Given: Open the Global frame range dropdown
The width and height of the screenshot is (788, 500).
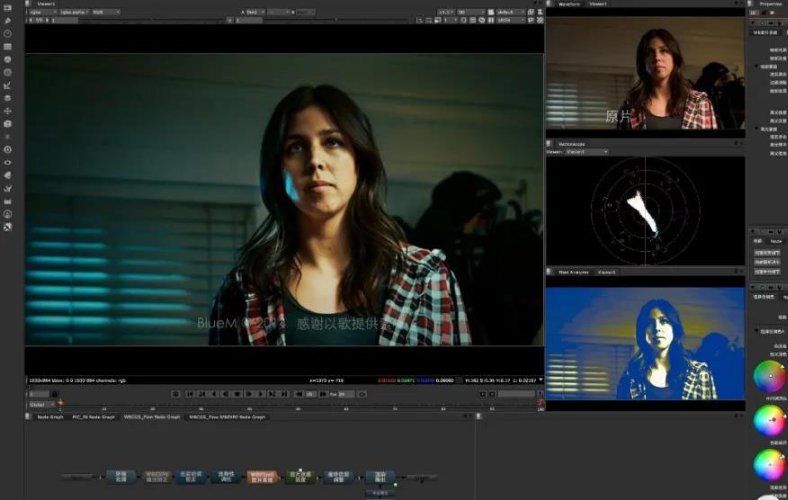Looking at the screenshot, I should point(42,405).
